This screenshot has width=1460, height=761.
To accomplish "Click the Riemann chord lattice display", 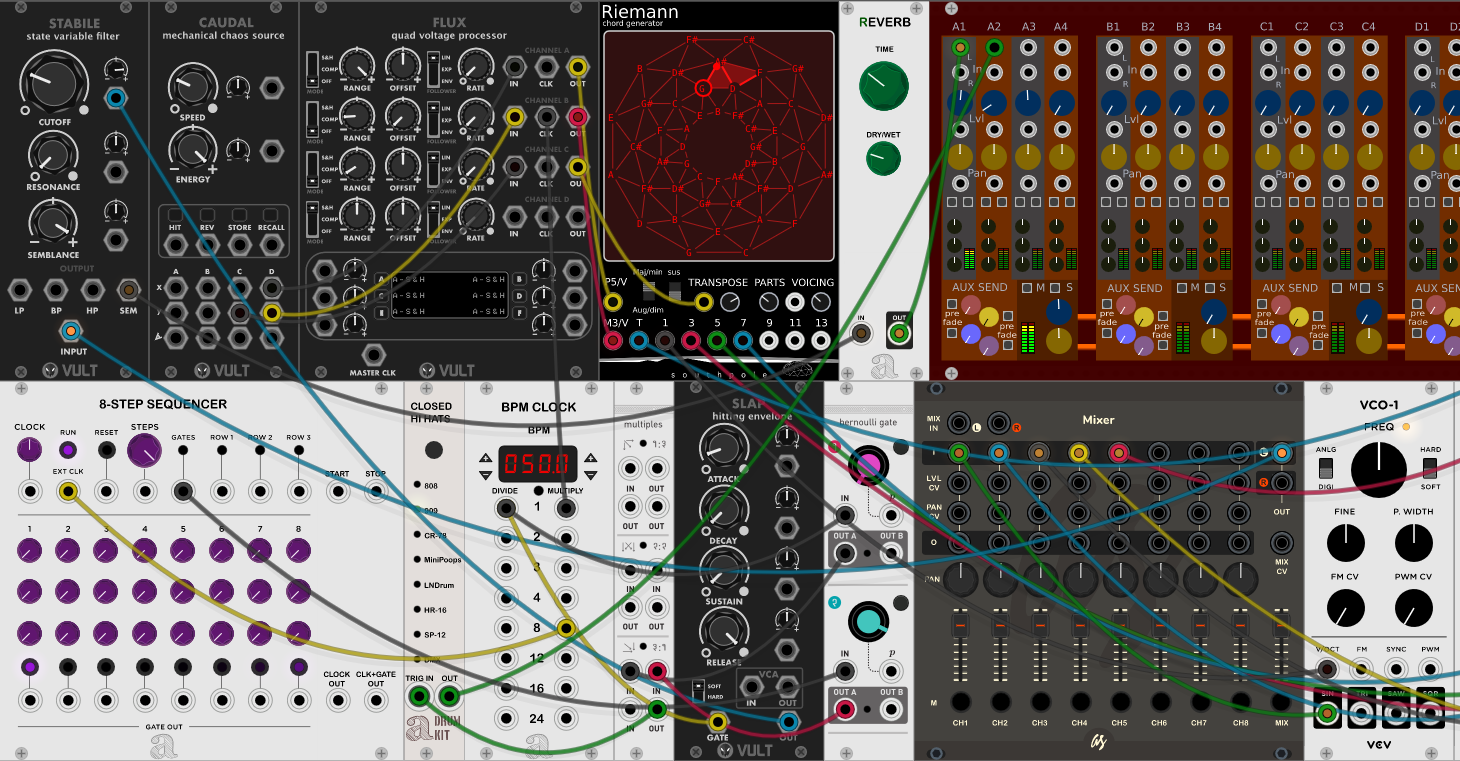I will (719, 144).
